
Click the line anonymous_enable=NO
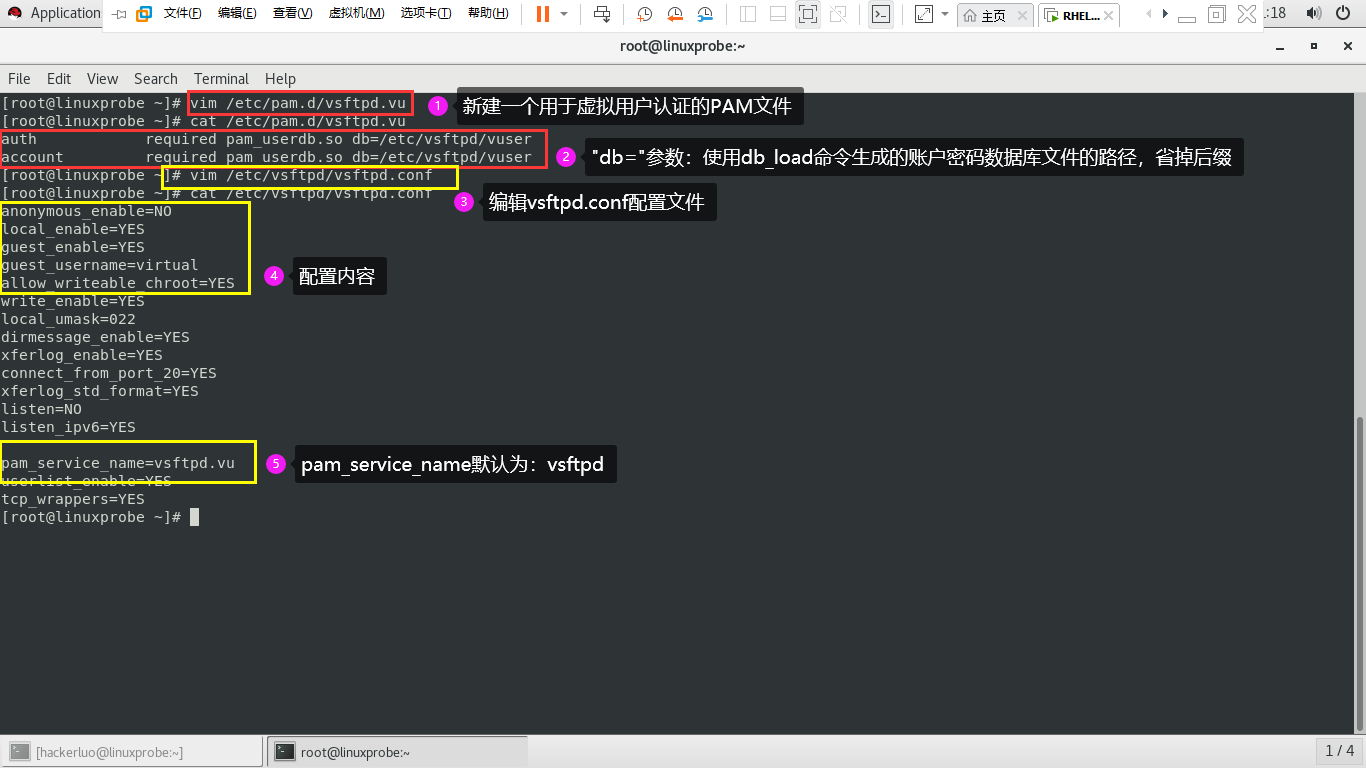[x=87, y=211]
